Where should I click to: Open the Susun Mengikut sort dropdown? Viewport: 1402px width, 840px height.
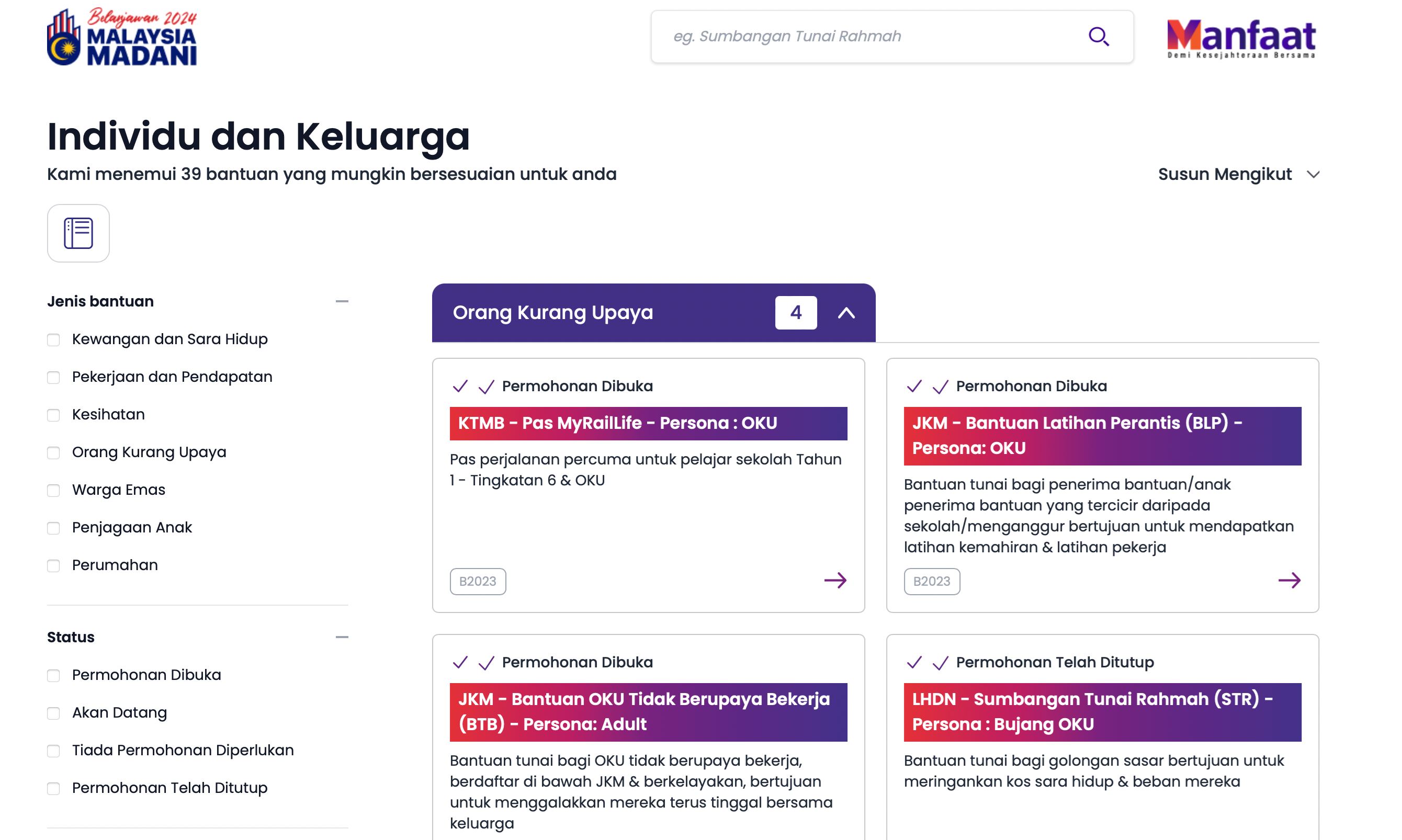1238,174
